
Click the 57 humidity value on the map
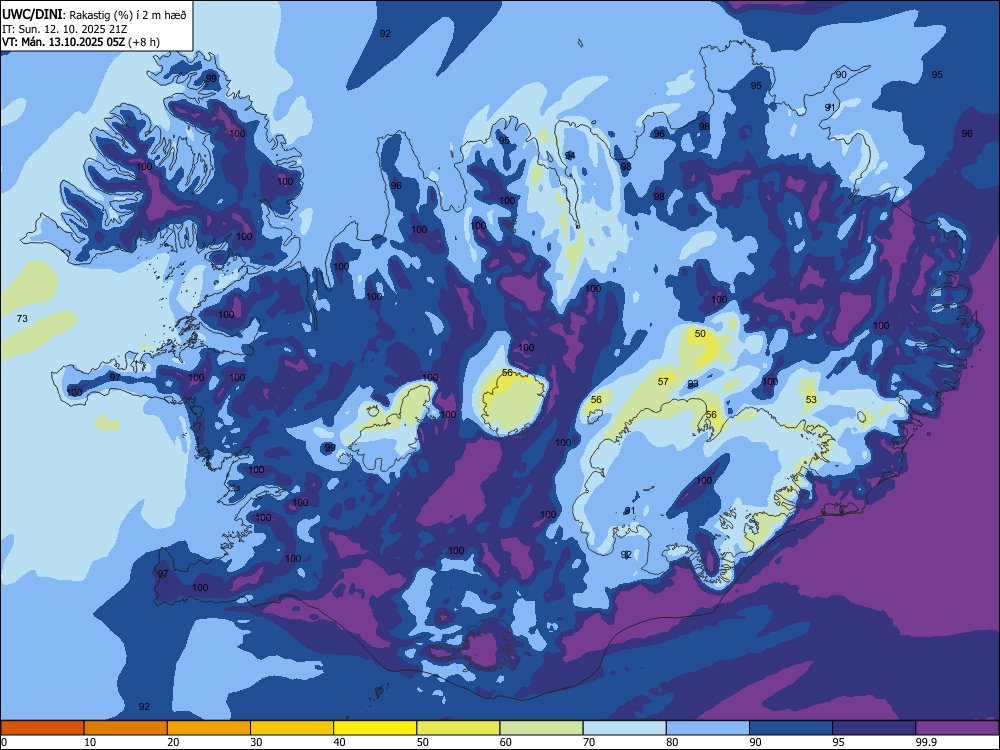[x=663, y=381]
